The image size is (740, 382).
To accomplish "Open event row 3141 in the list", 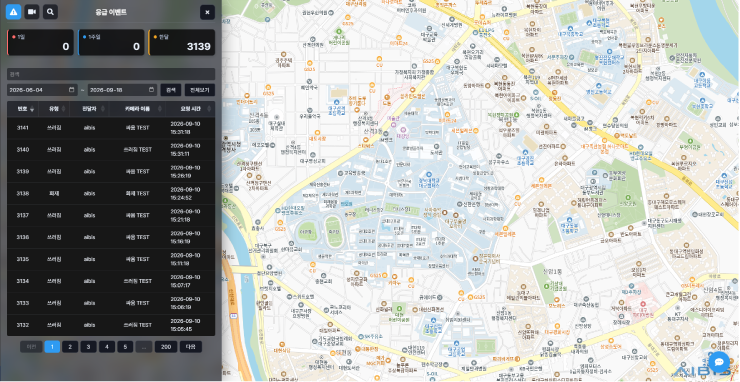I will [x=111, y=128].
